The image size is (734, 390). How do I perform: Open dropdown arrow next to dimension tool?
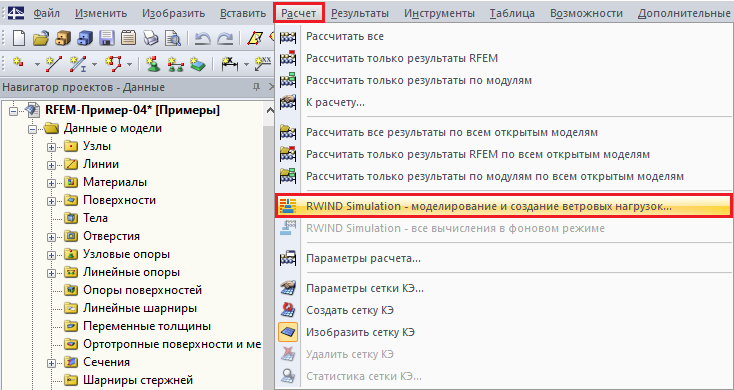click(246, 64)
